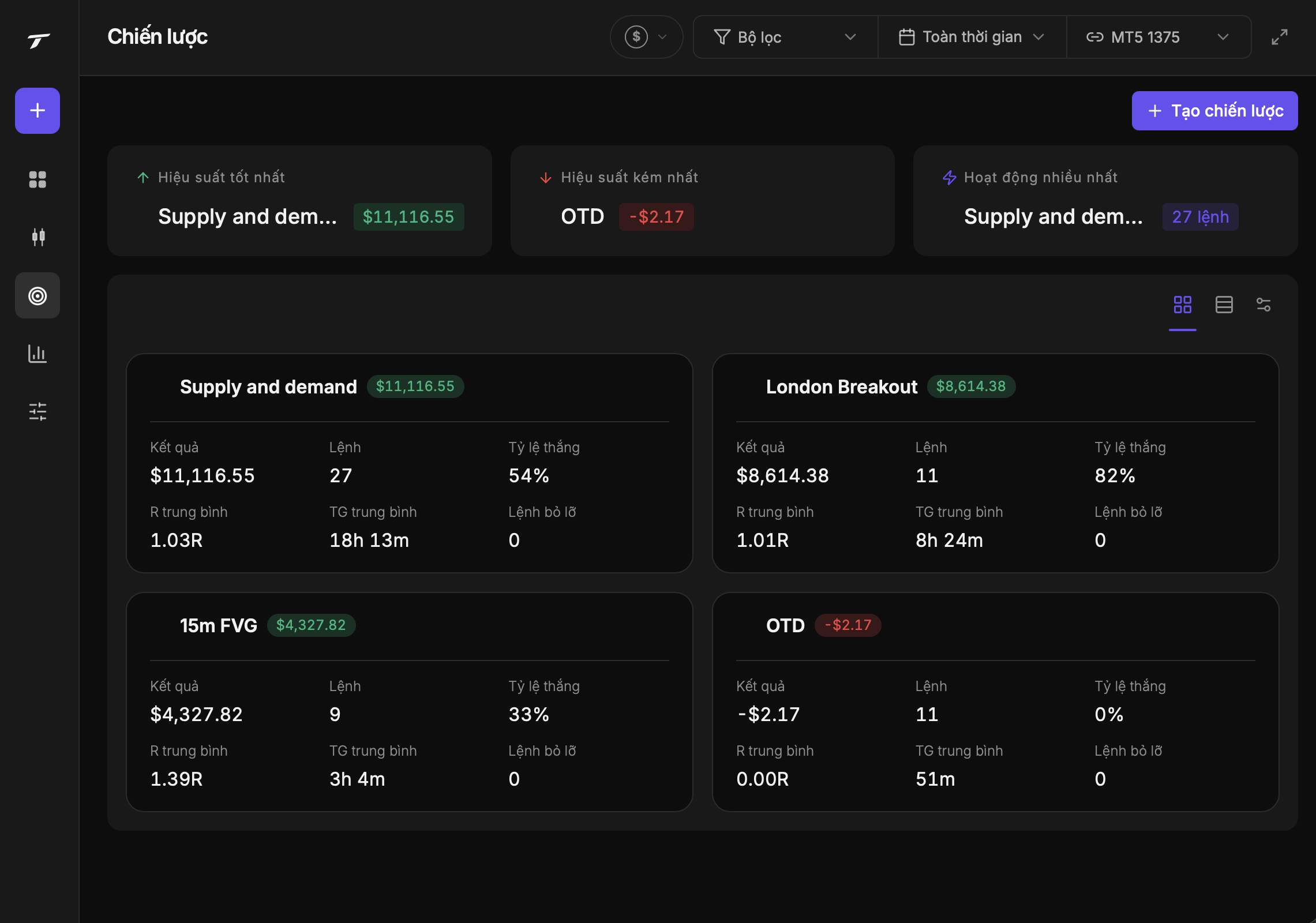Image resolution: width=1316 pixels, height=923 pixels.
Task: Expand the MT5 1375 account dropdown
Action: 1158,37
